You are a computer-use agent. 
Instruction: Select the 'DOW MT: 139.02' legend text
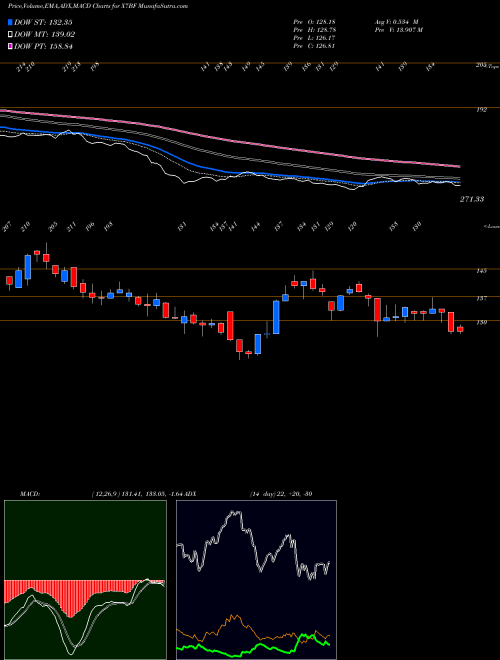(x=45, y=35)
